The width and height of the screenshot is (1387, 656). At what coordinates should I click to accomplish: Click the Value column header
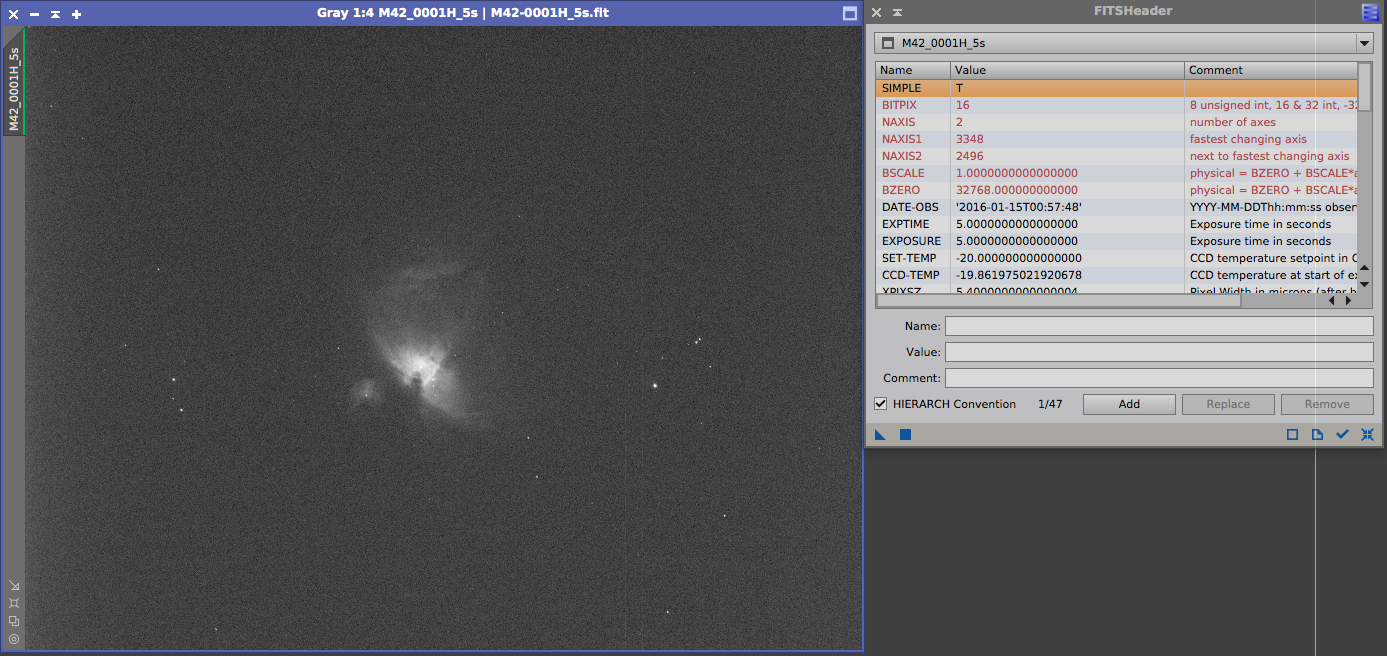click(x=1067, y=70)
